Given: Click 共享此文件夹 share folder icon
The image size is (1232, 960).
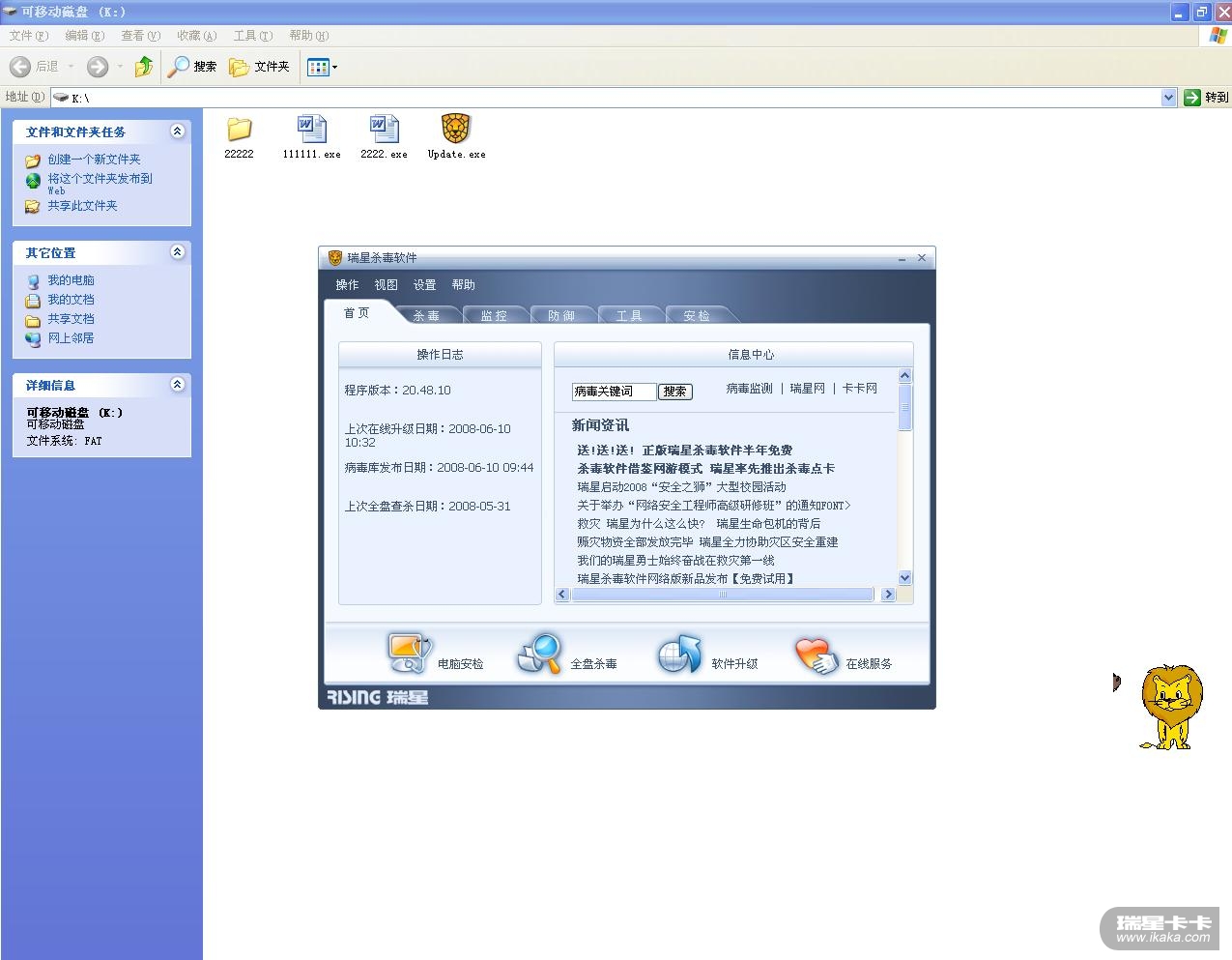Looking at the screenshot, I should (x=33, y=206).
